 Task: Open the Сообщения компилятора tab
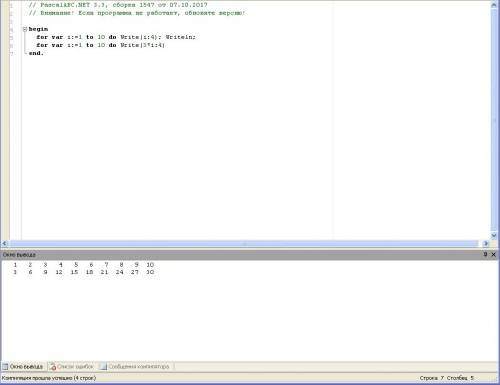[135, 367]
